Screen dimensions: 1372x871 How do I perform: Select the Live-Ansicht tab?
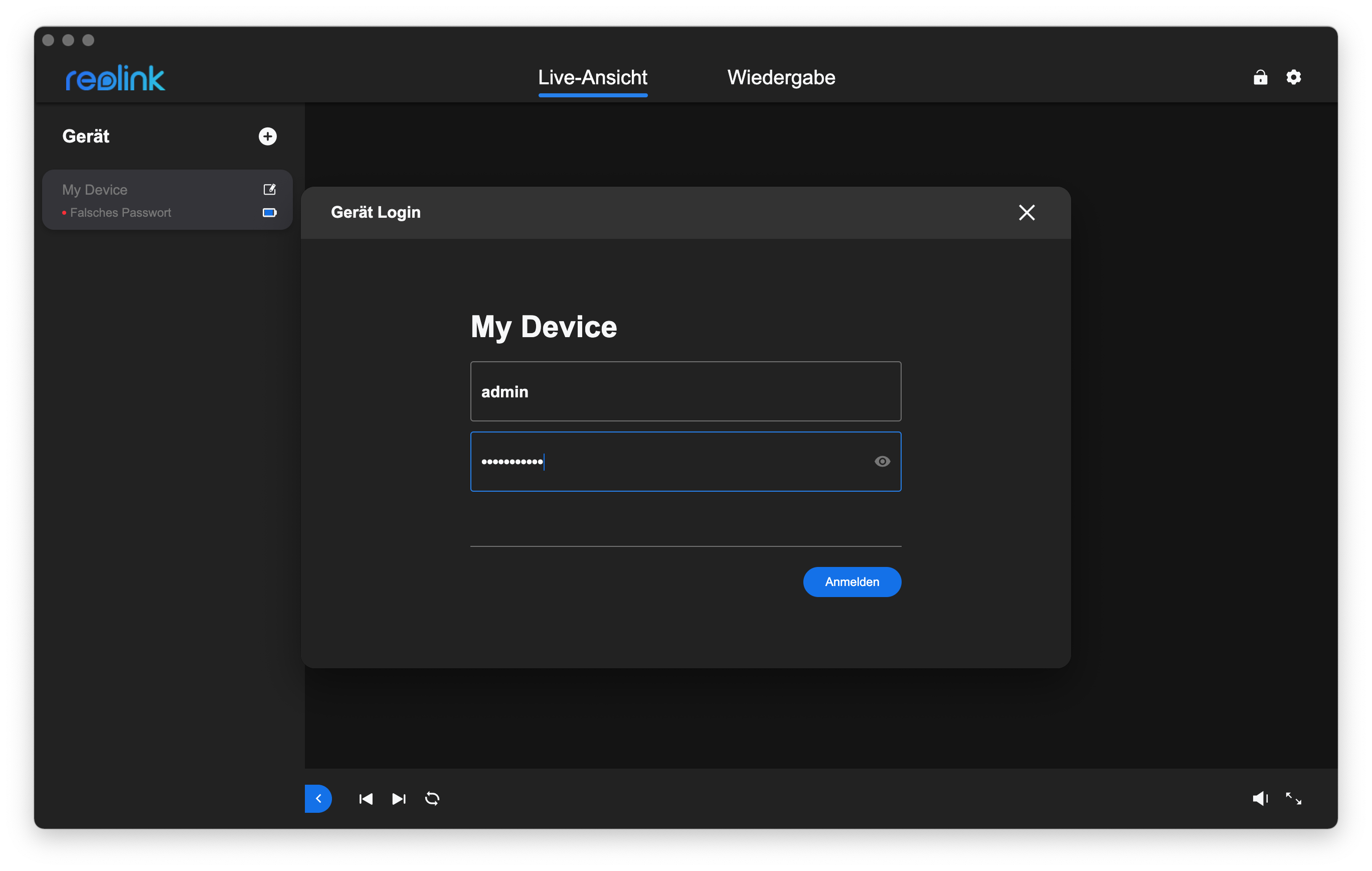[x=593, y=78]
